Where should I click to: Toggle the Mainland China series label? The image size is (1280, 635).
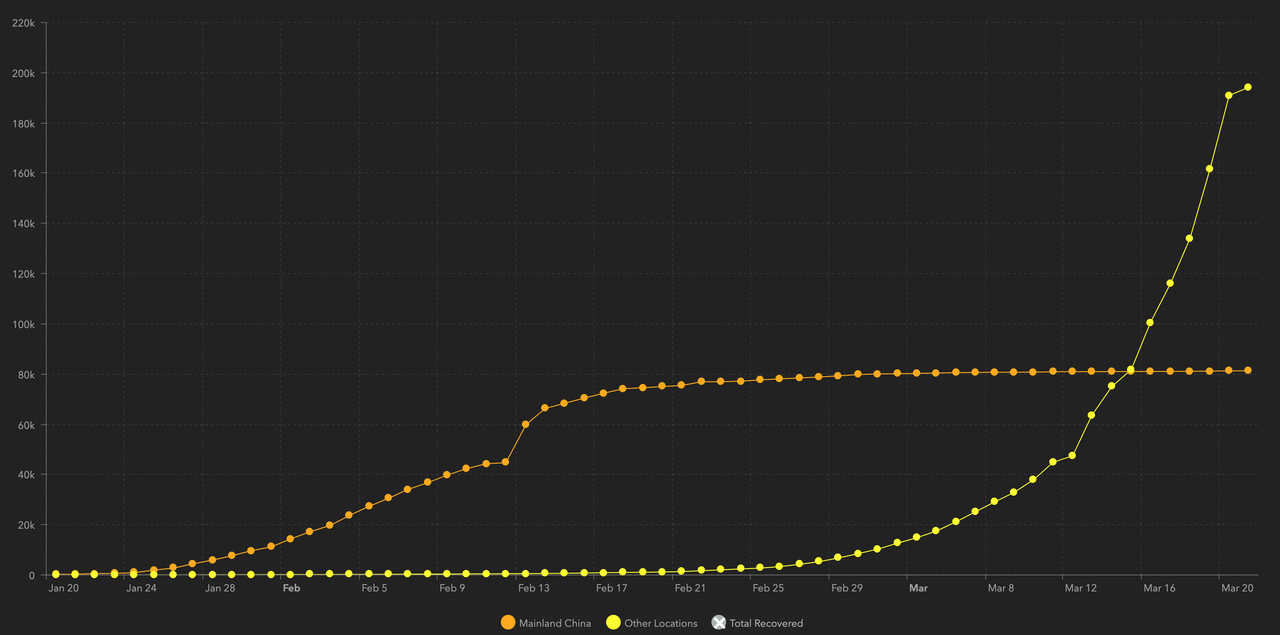(x=555, y=623)
